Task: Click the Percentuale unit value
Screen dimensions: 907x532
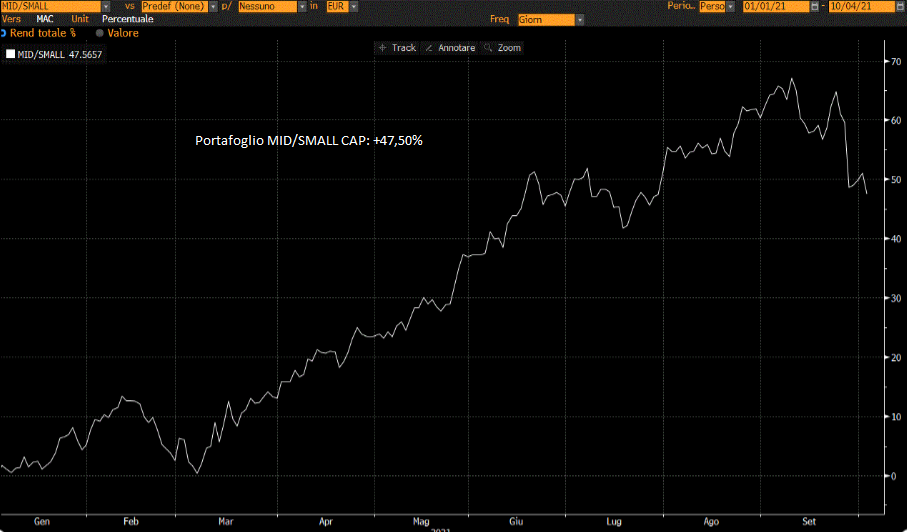Action: [128, 19]
